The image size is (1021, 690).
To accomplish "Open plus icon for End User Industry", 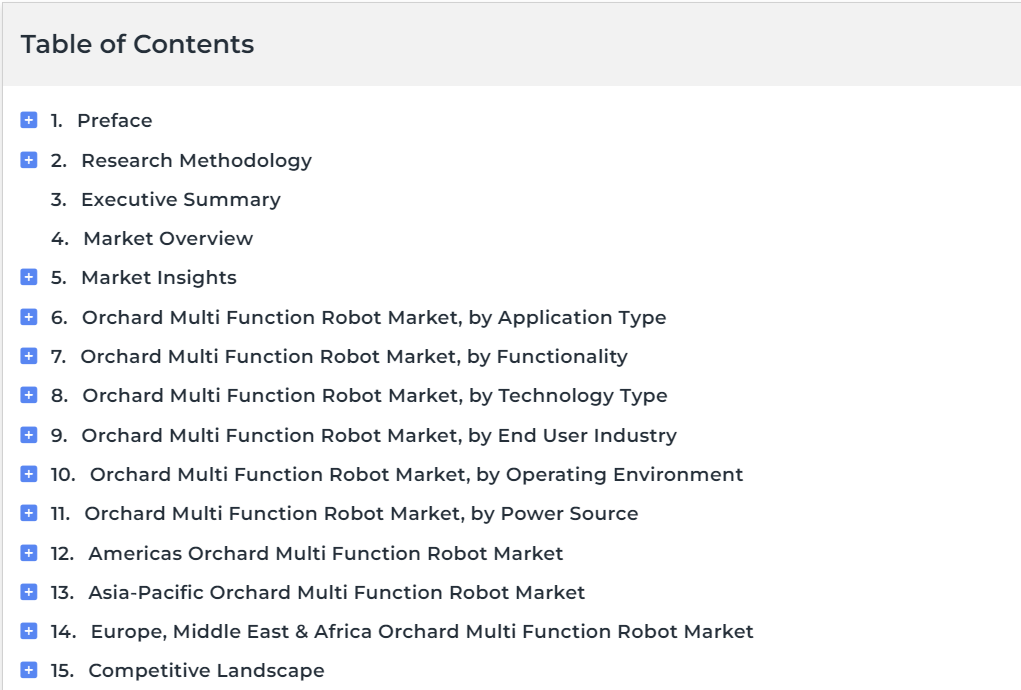I will coord(29,435).
